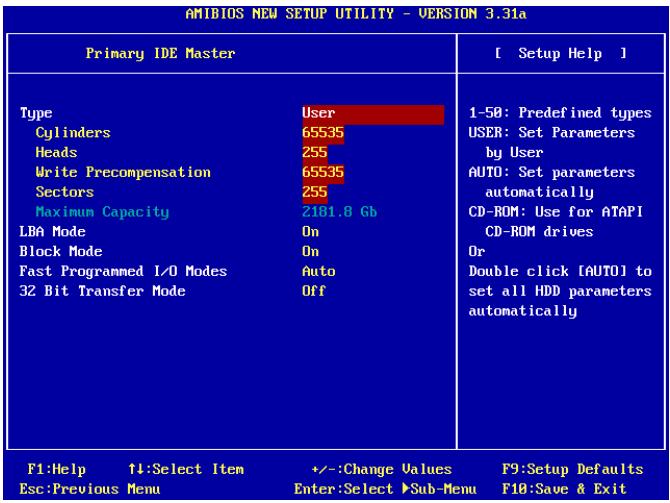Click the Type label
670x503 pixels.
(x=36, y=114)
